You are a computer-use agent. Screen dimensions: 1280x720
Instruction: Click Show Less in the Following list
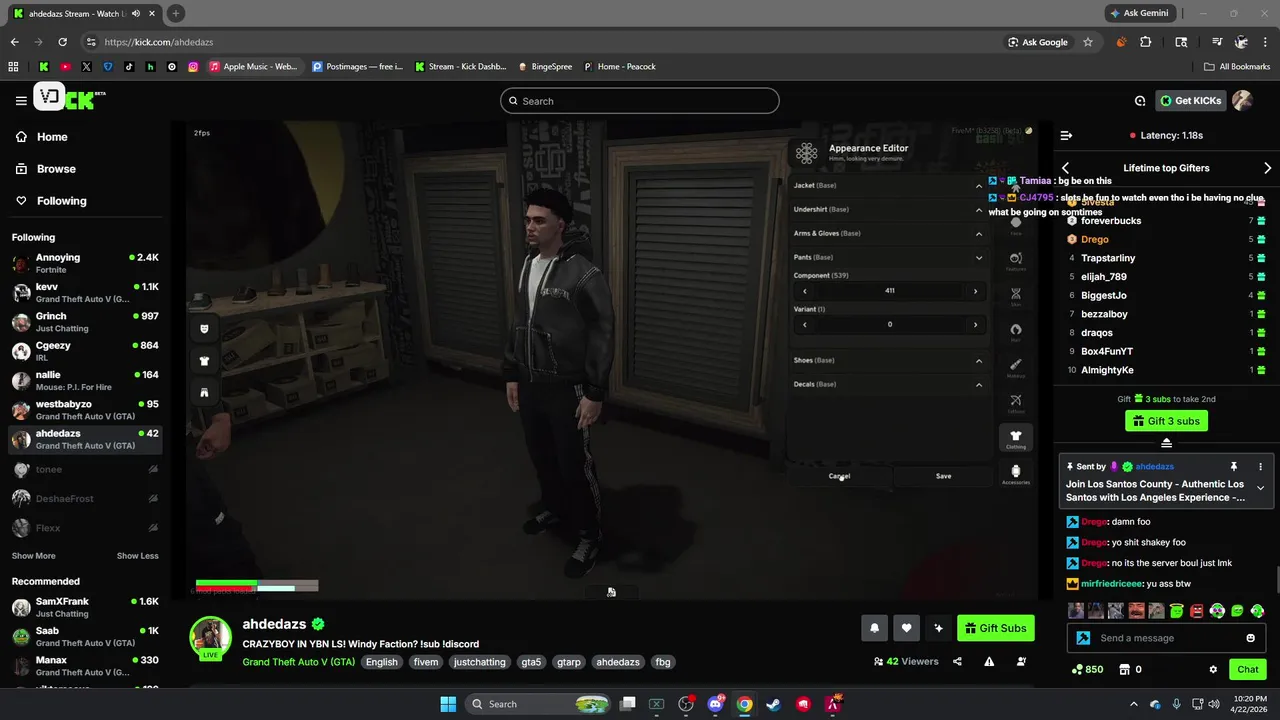coord(137,556)
